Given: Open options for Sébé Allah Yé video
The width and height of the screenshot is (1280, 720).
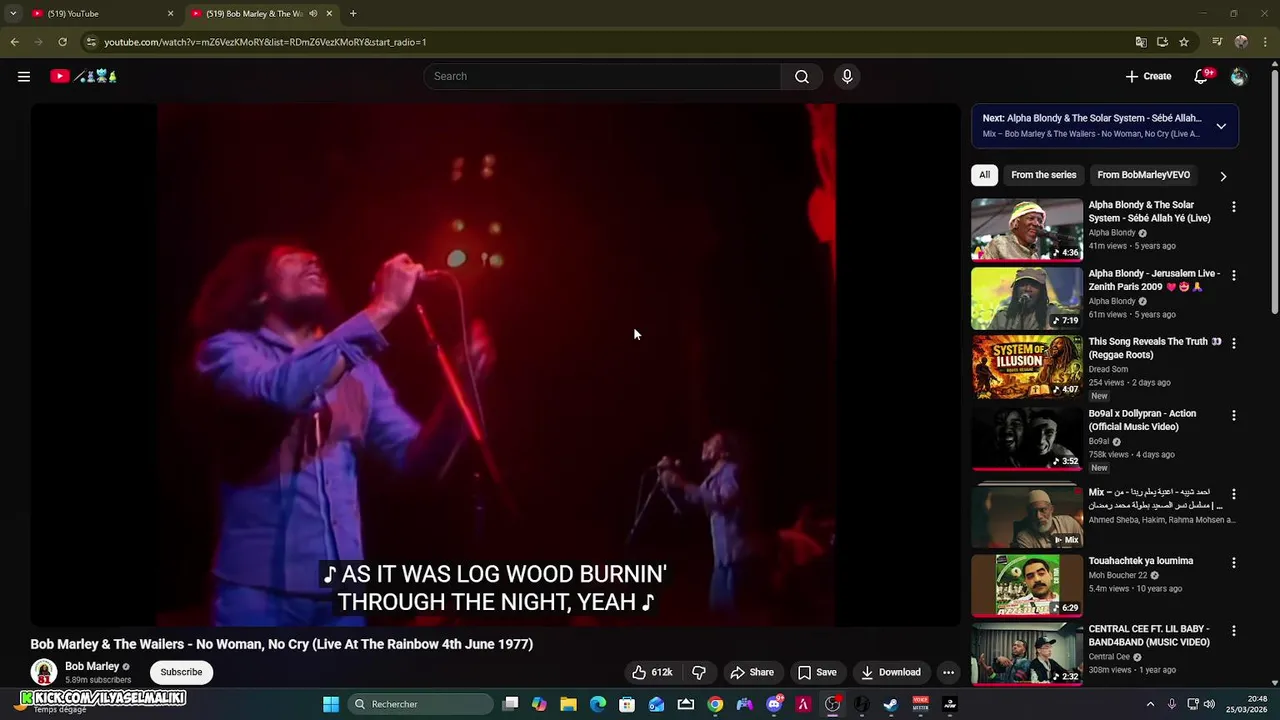Looking at the screenshot, I should click(x=1233, y=206).
